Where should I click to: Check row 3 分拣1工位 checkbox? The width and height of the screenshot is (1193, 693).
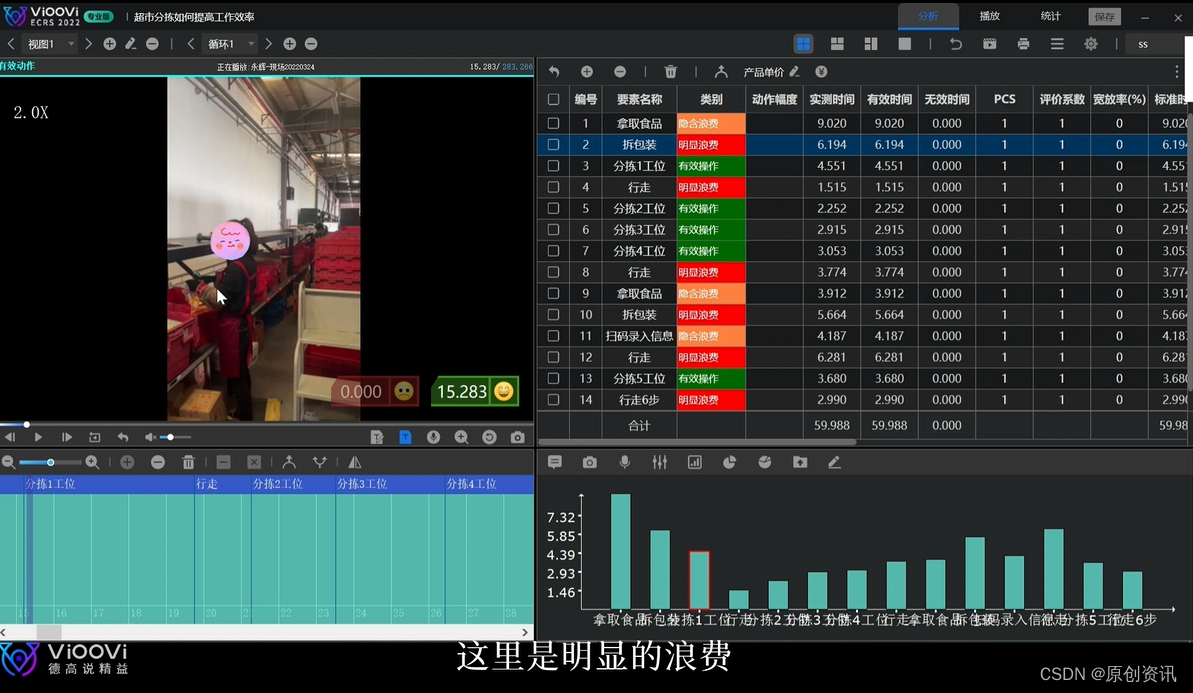click(554, 166)
